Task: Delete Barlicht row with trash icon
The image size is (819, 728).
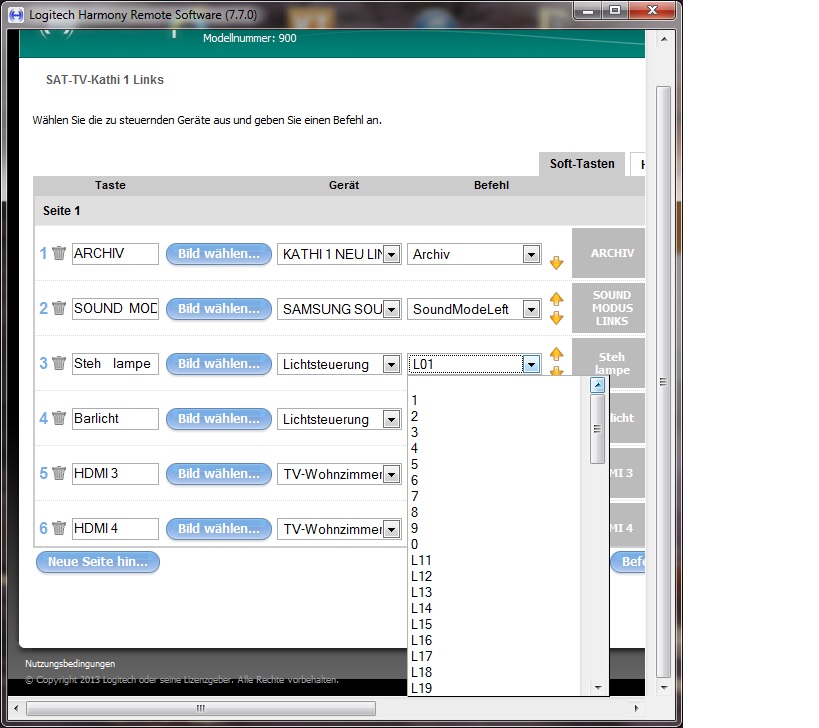Action: click(59, 419)
